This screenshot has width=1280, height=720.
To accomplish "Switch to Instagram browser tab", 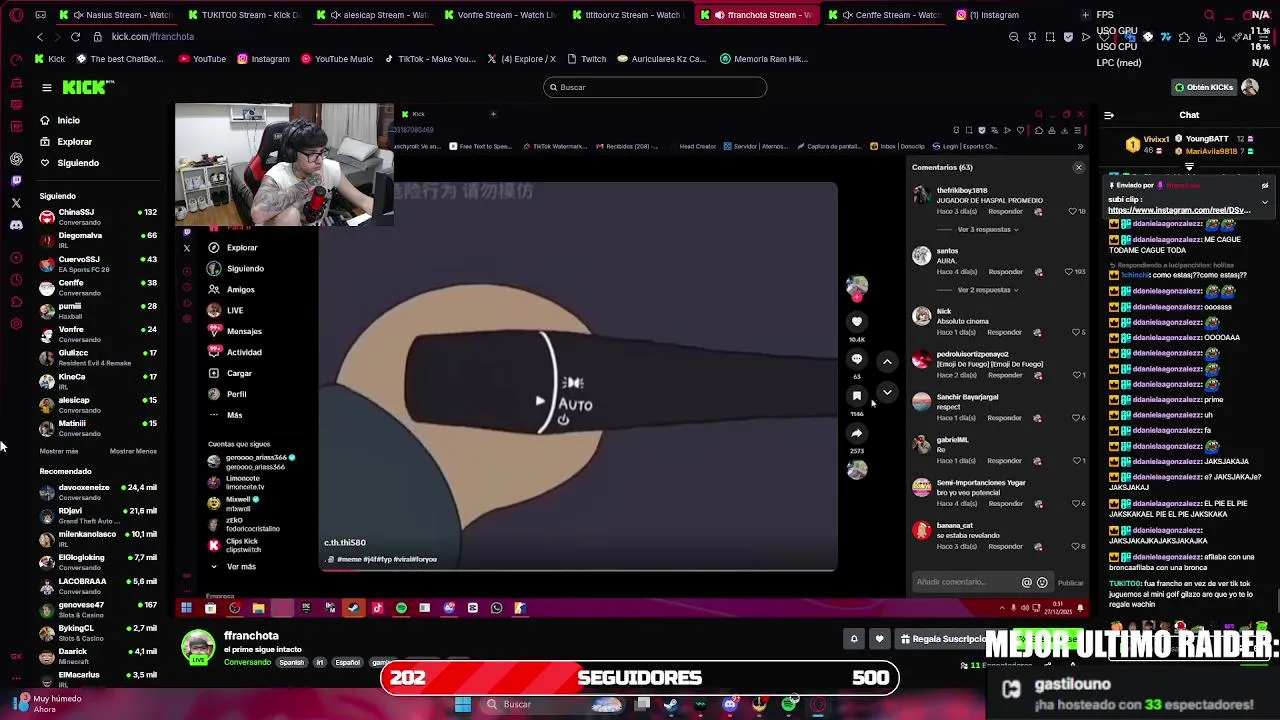I will click(1000, 15).
